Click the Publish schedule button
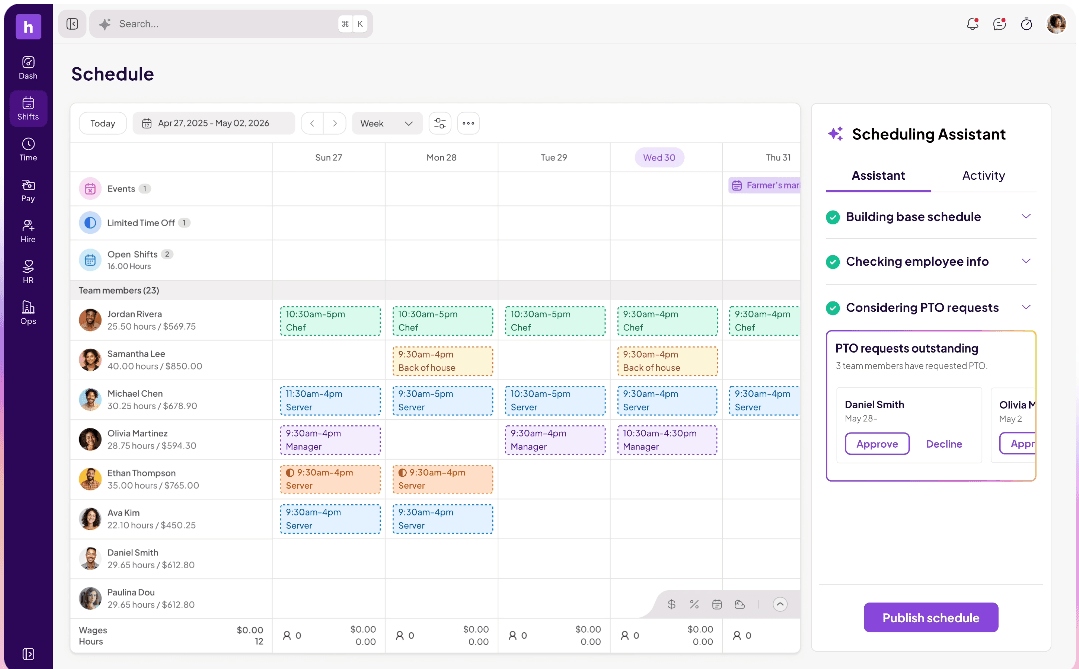This screenshot has height=669, width=1079. coord(931,617)
